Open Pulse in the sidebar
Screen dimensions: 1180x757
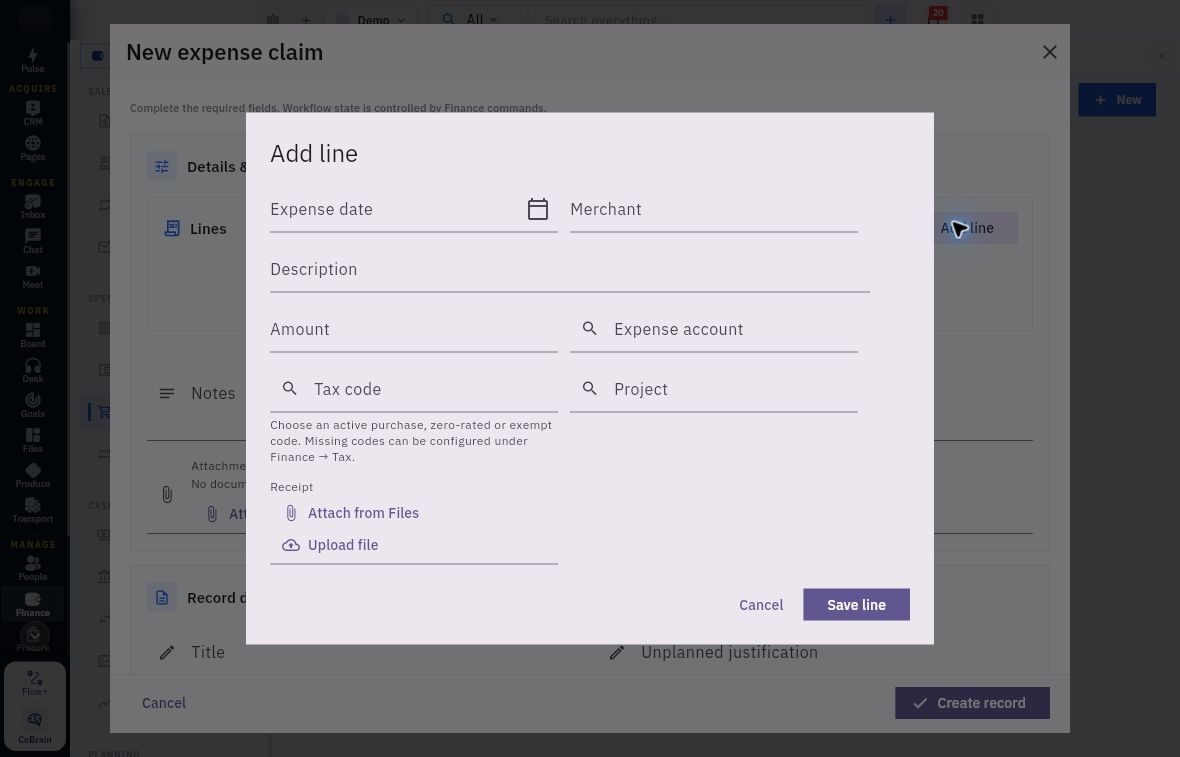(32, 60)
